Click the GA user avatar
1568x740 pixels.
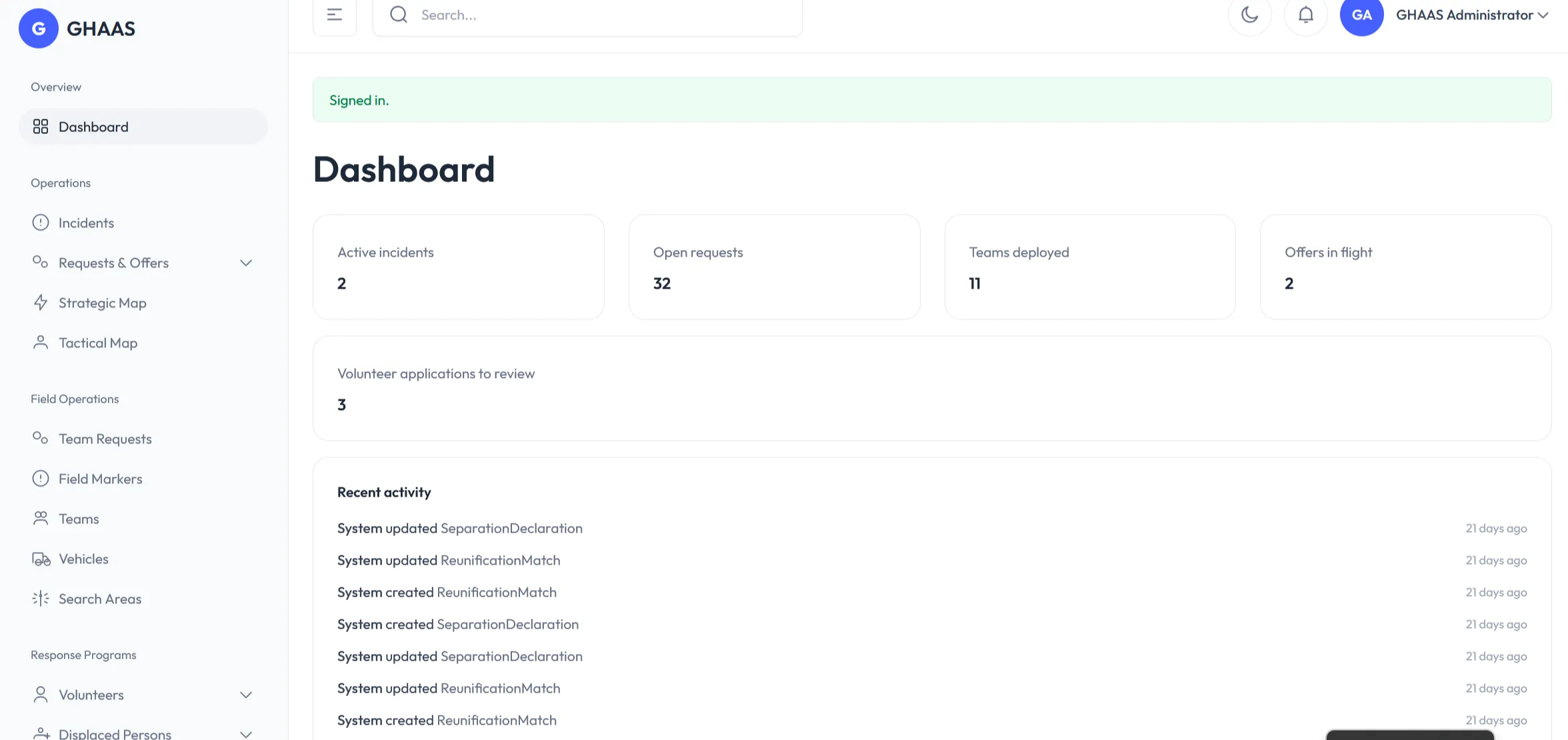click(x=1362, y=15)
